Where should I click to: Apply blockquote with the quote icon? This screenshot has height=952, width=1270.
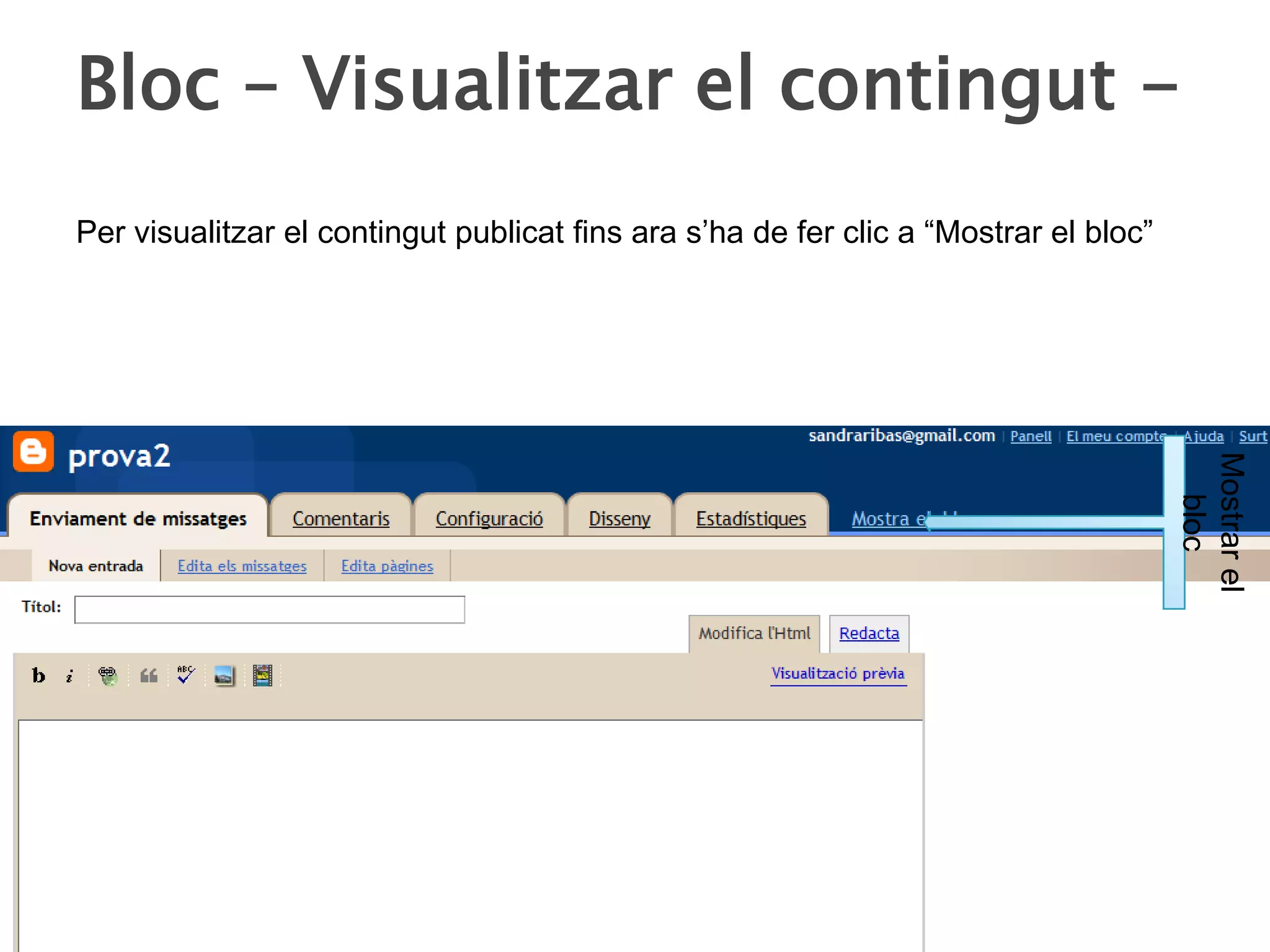[x=149, y=676]
